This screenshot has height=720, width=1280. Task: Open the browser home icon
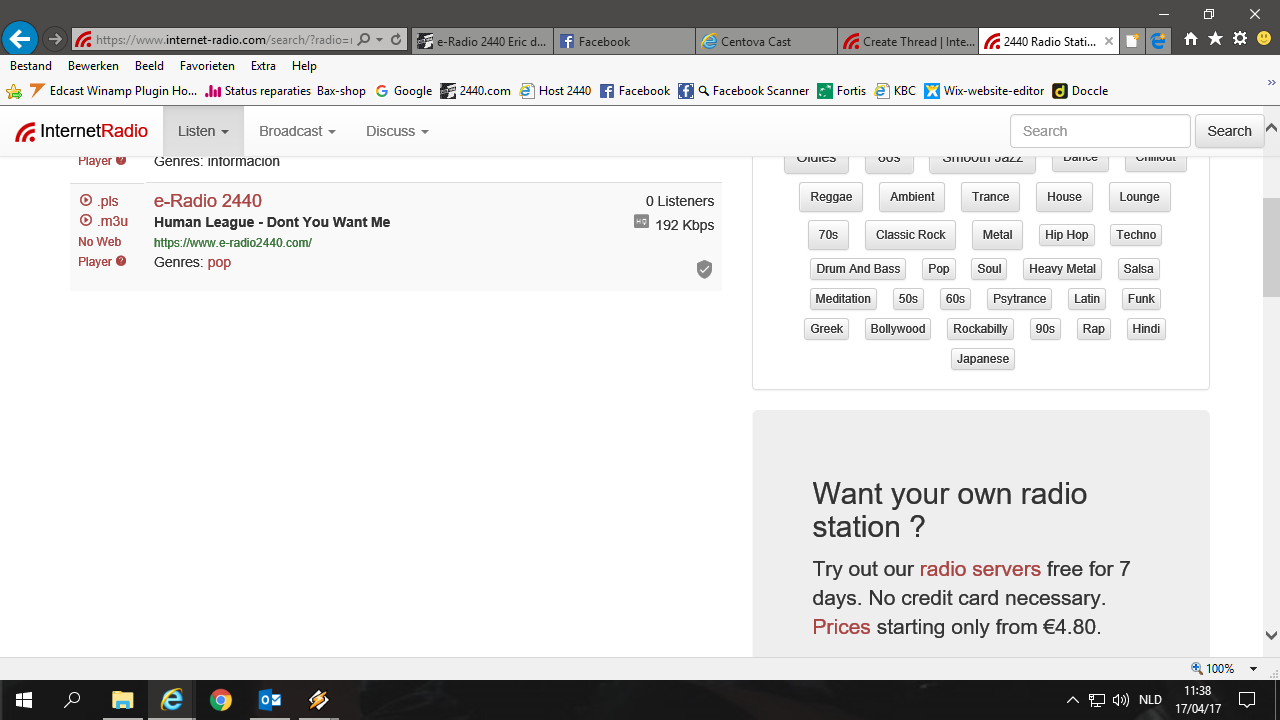pos(1190,39)
